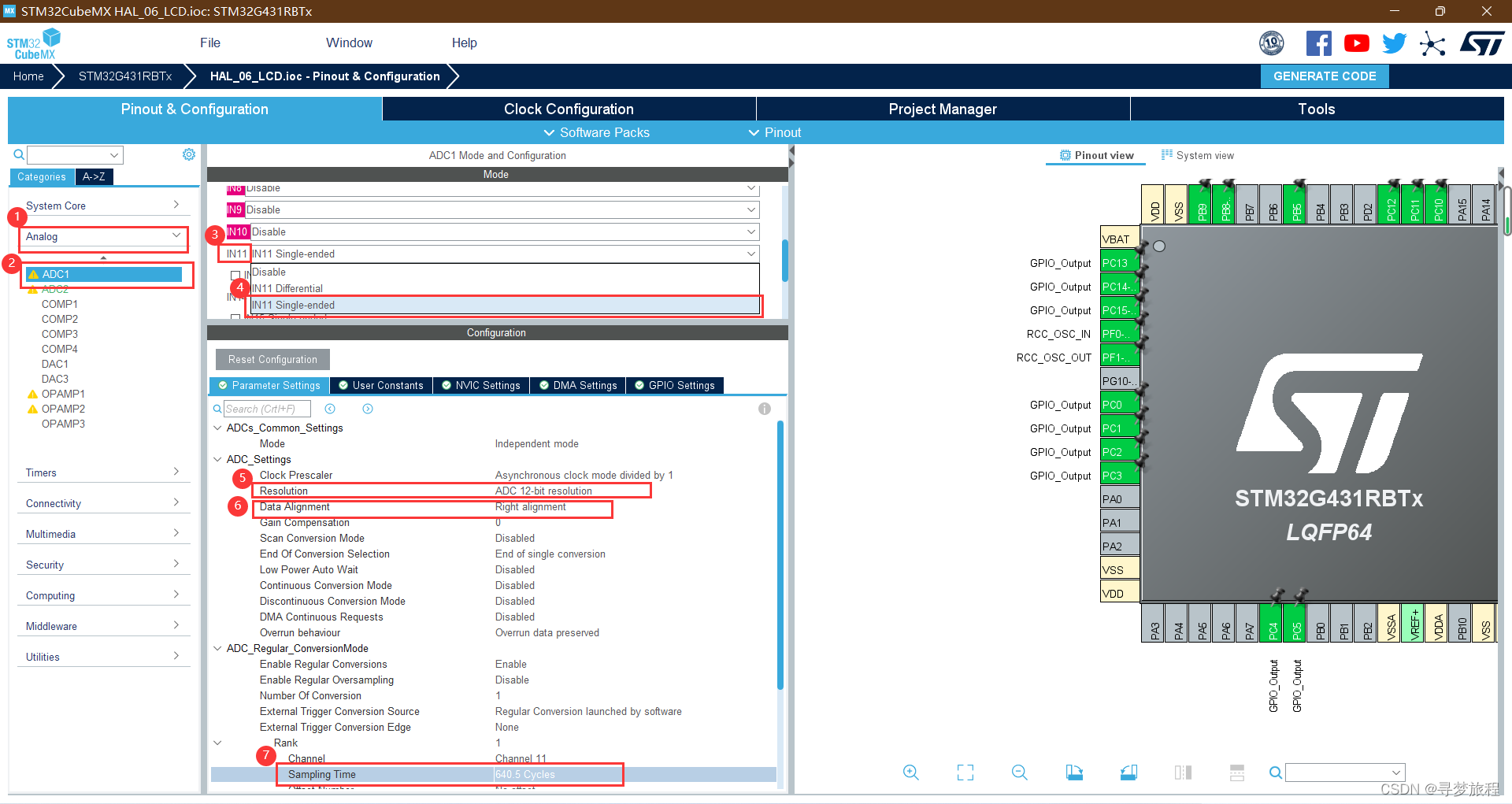Open the DMA Settings tab

578,385
